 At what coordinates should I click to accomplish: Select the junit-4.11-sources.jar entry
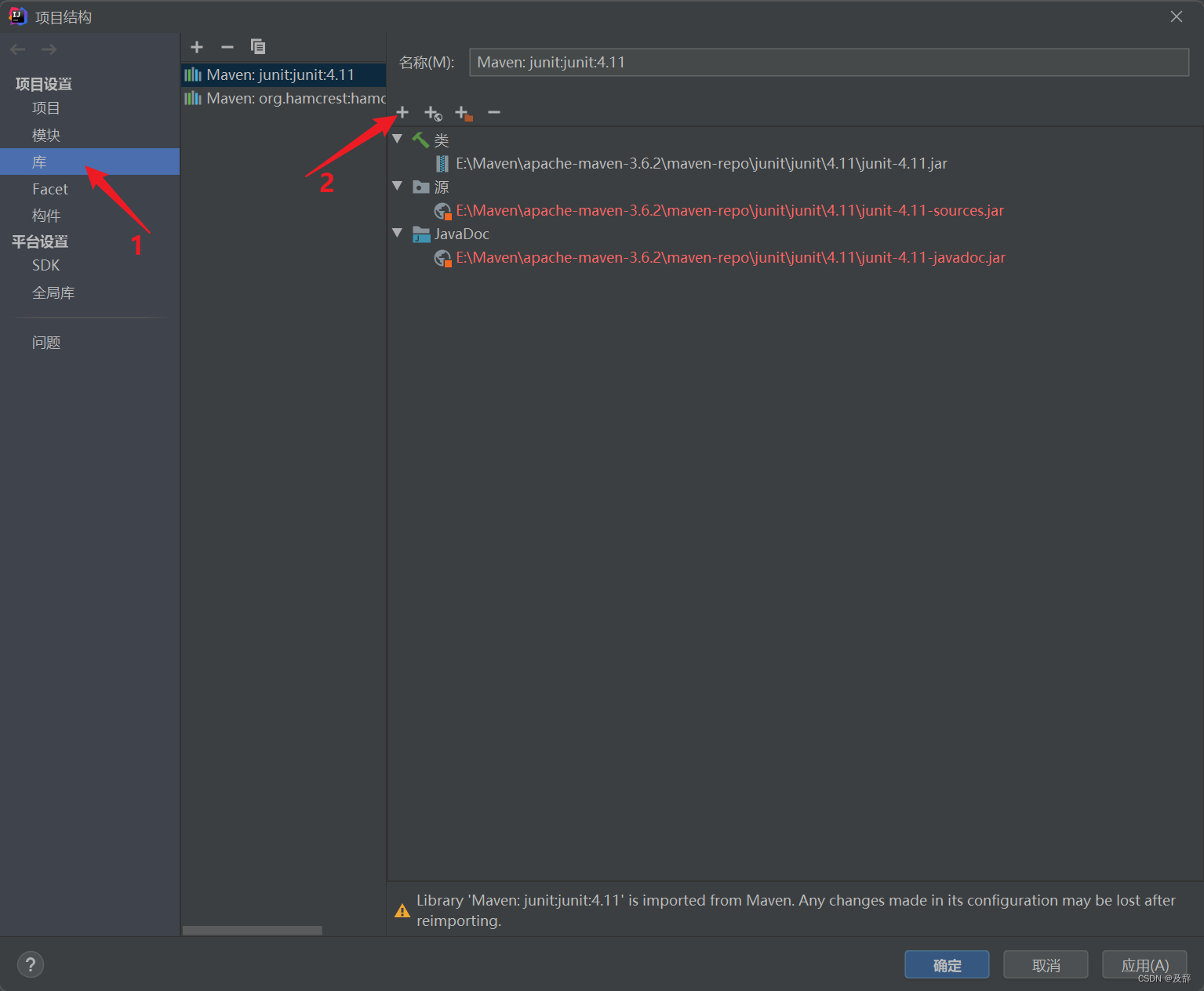[x=729, y=210]
